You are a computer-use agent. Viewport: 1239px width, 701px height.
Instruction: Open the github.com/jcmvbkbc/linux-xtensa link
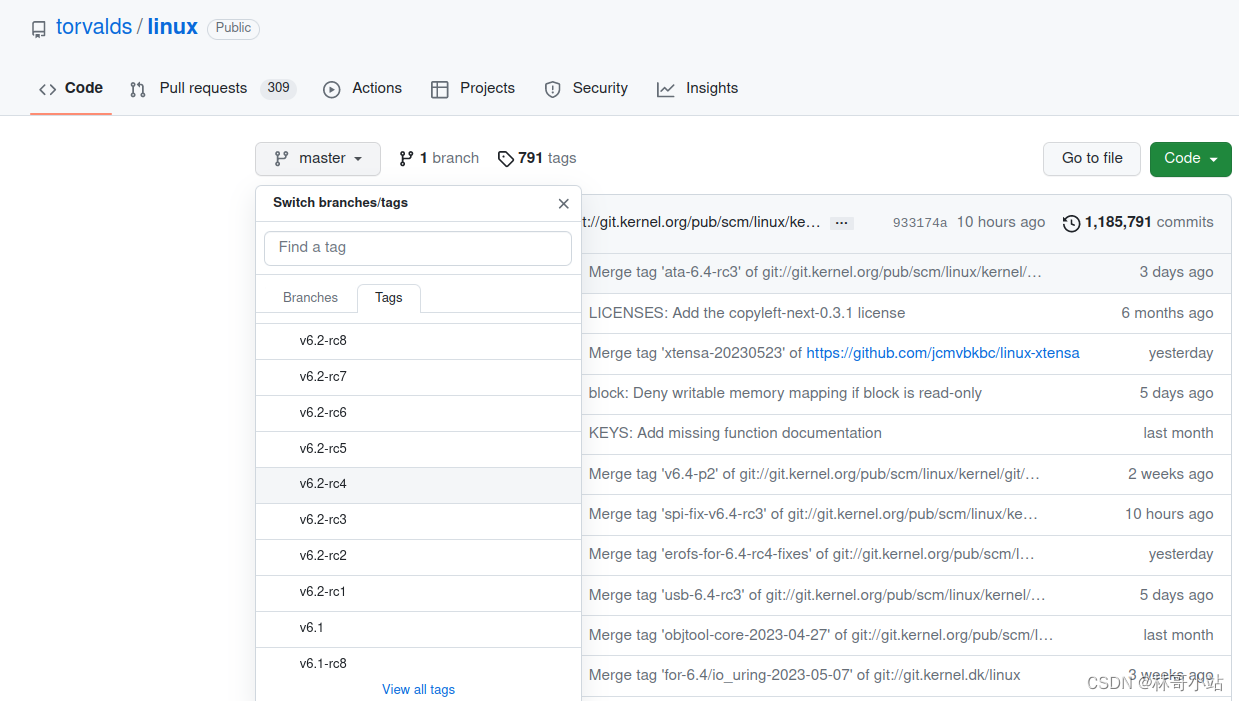[x=943, y=353]
